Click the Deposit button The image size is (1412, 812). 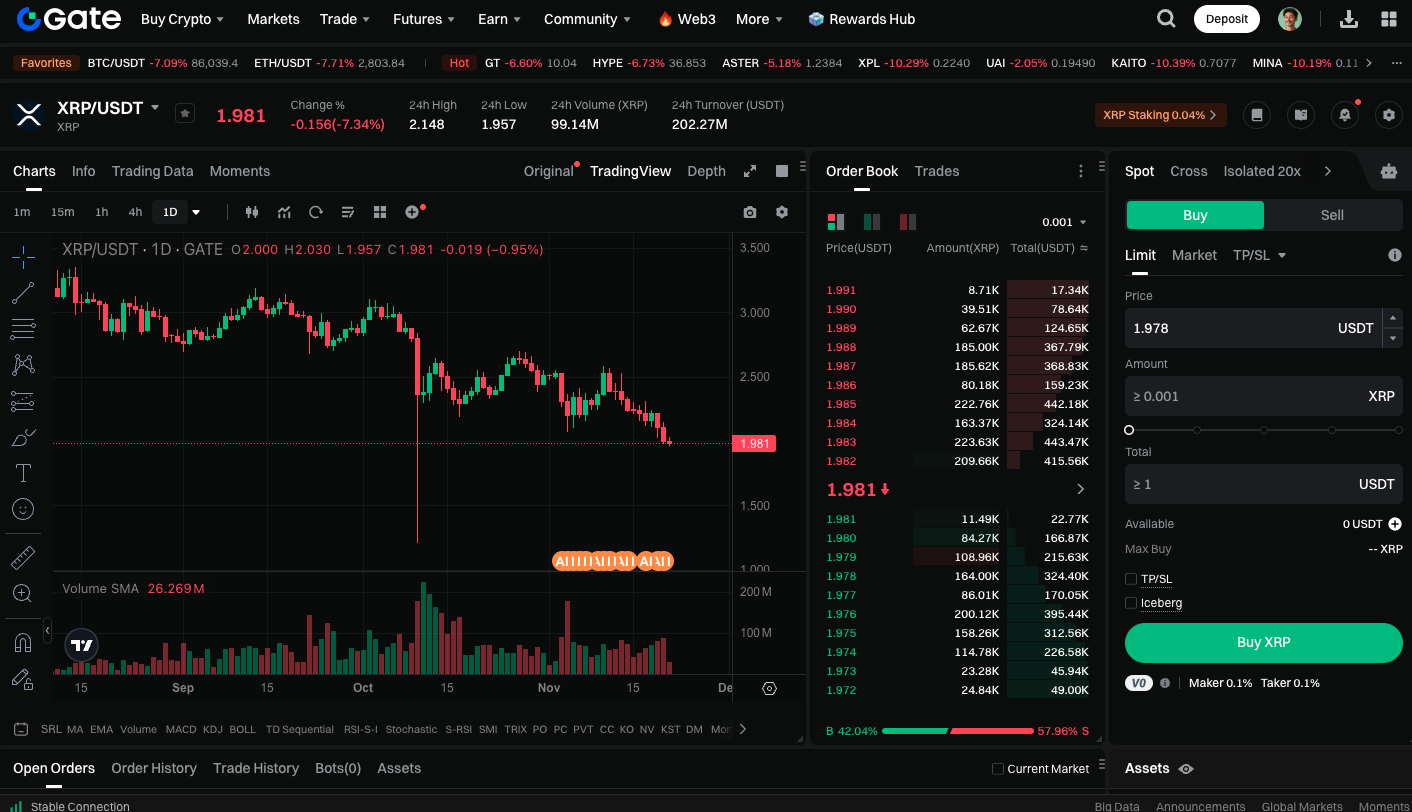[x=1227, y=19]
